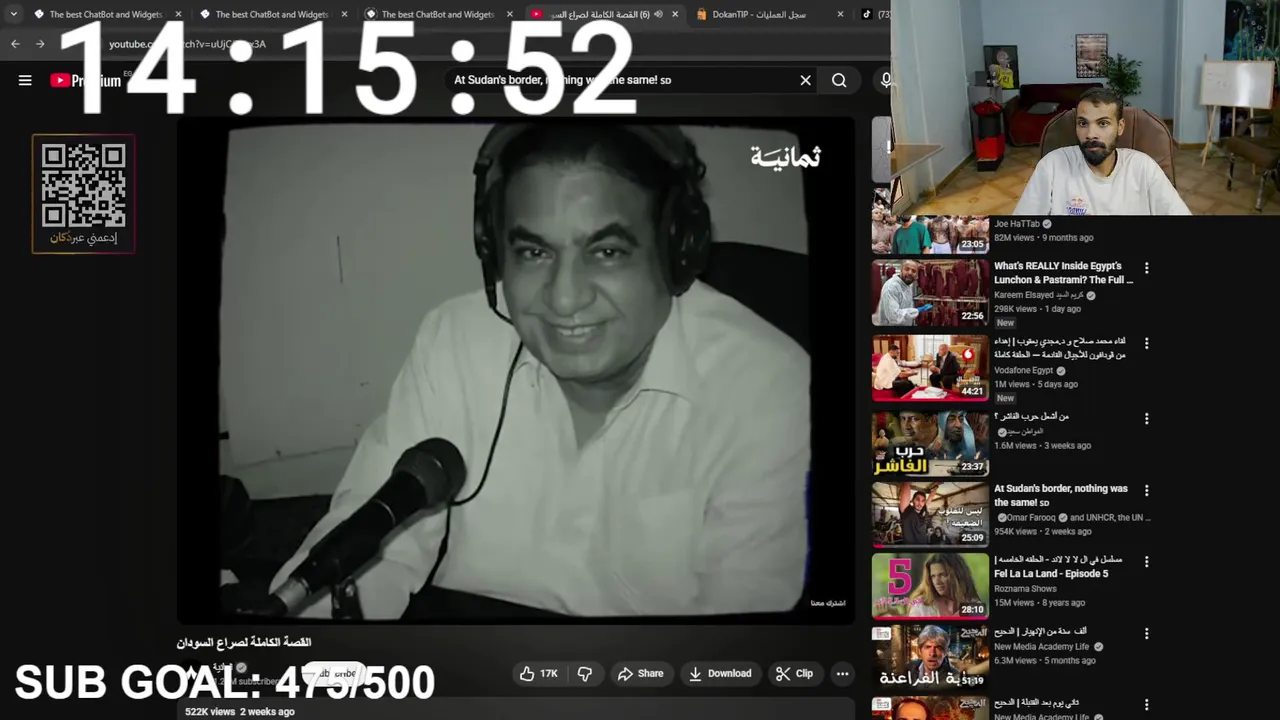Open the YouTube hamburger guide menu
Screen dimensions: 1280x720
25,81
